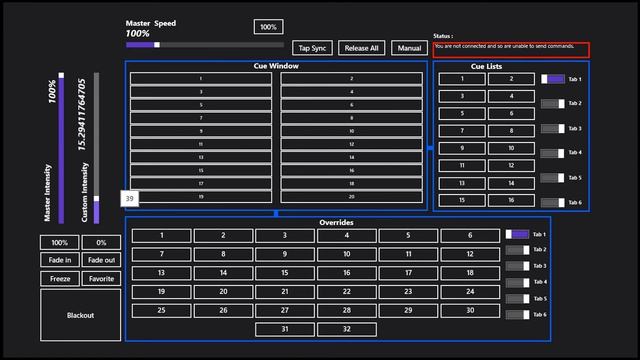Toggle Cue Lists Tab 6 switch
Image resolution: width=640 pixels, height=360 pixels.
553,202
